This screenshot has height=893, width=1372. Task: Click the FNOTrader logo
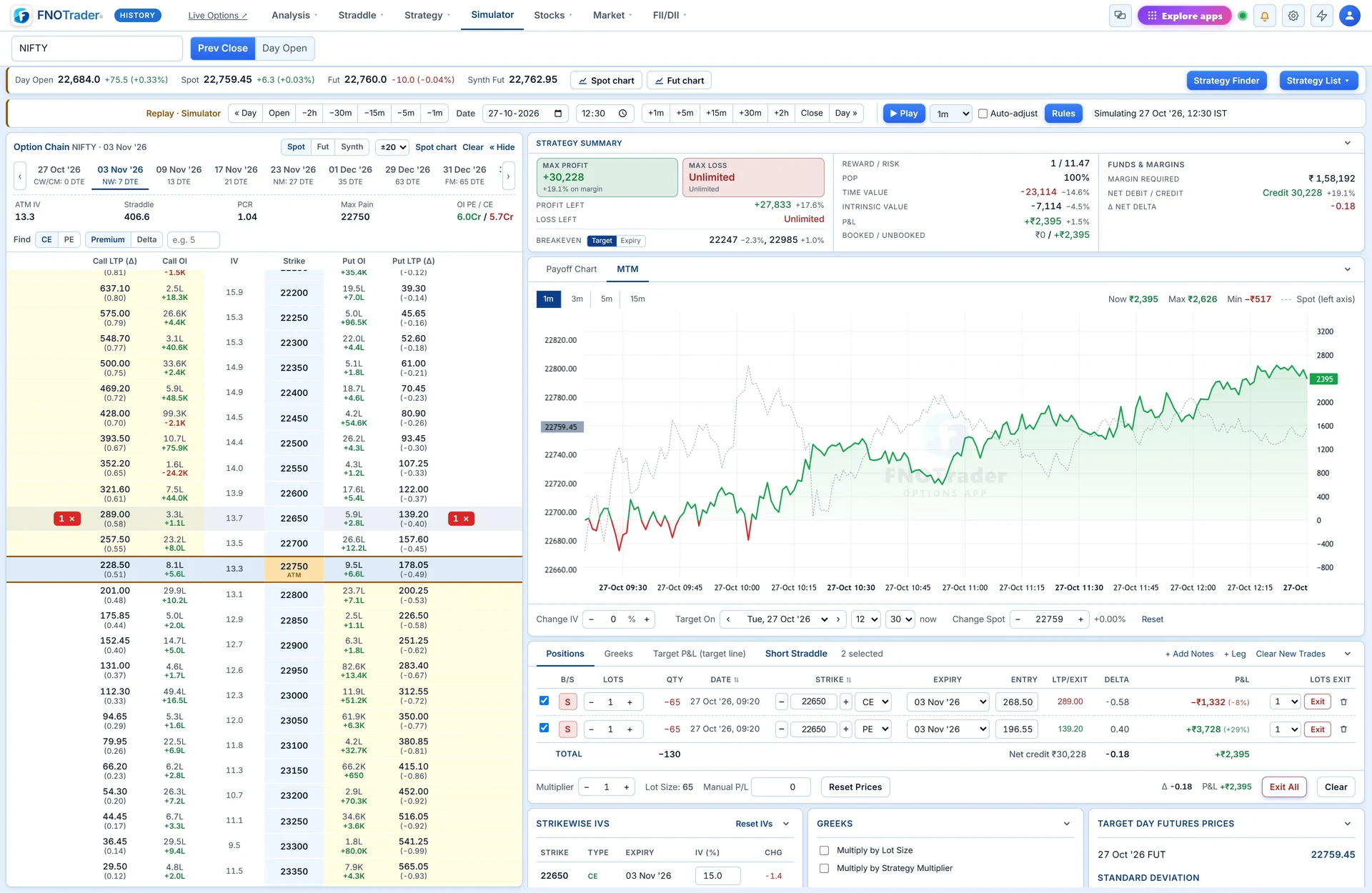[59, 15]
